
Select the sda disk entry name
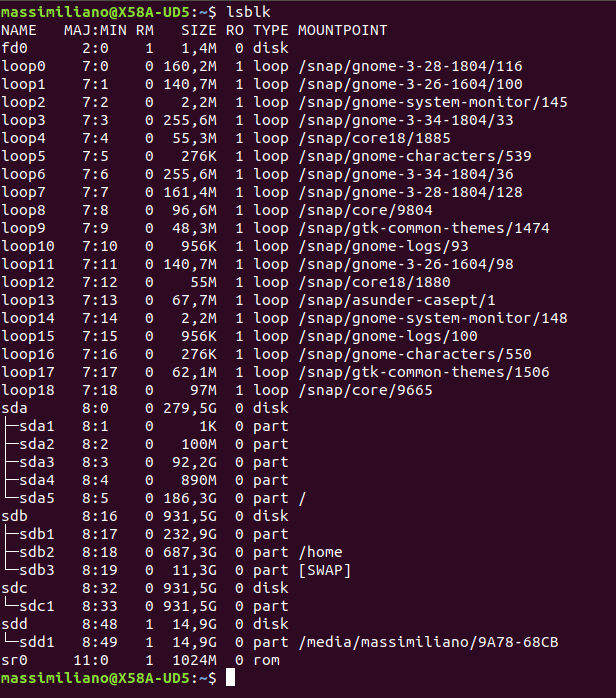[16, 408]
